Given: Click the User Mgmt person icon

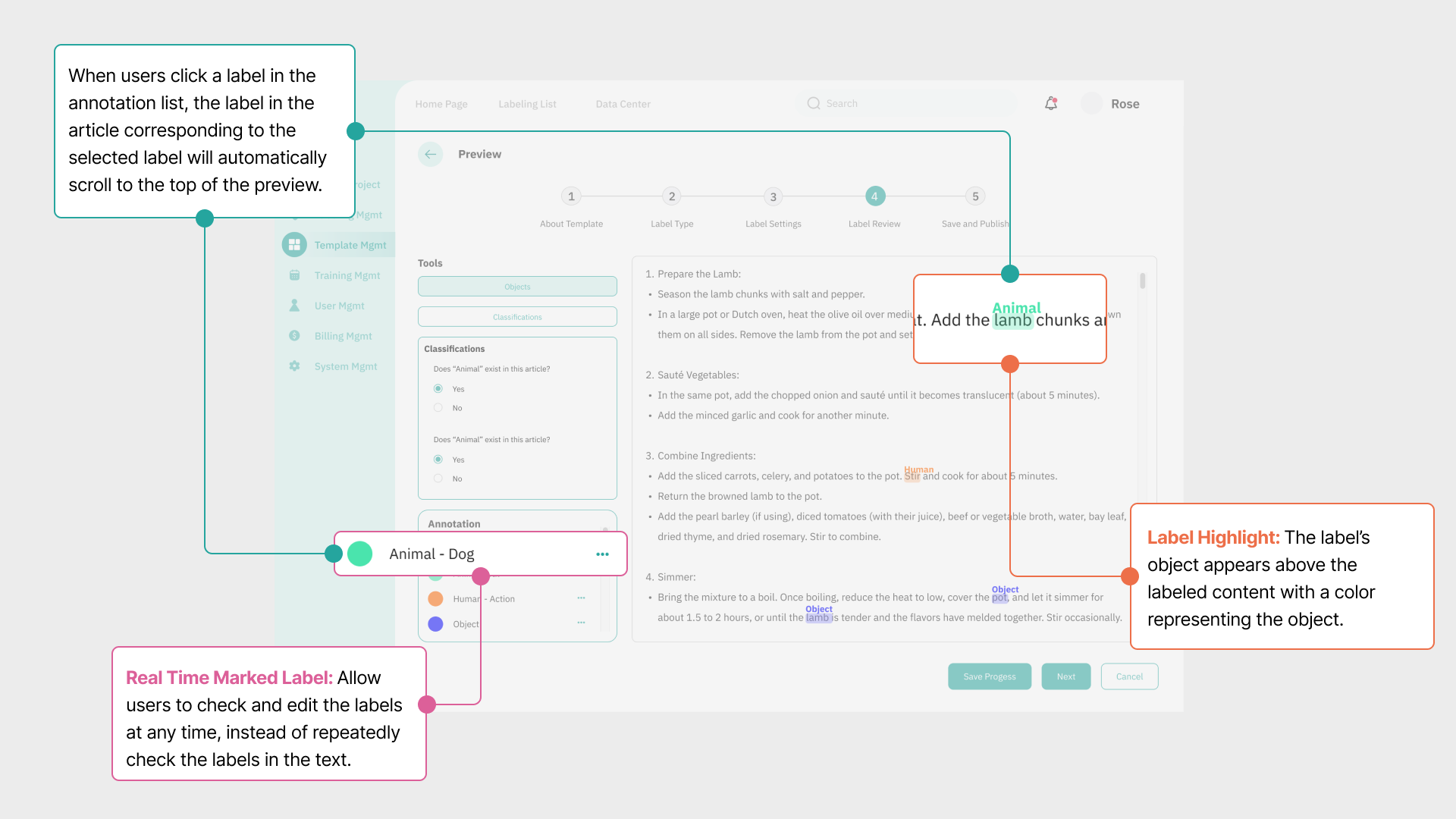Looking at the screenshot, I should tap(294, 306).
